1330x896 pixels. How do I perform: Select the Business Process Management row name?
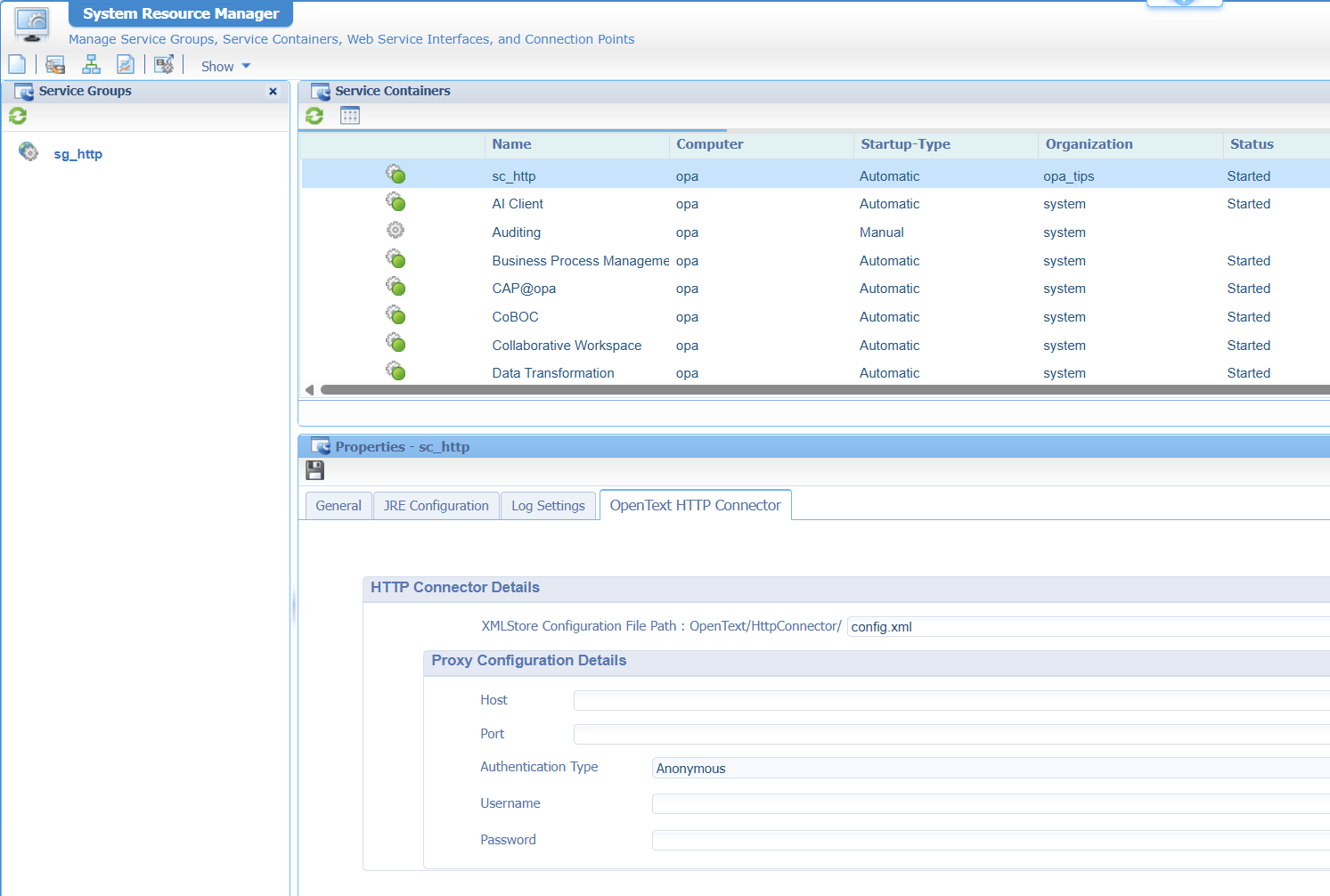[581, 261]
